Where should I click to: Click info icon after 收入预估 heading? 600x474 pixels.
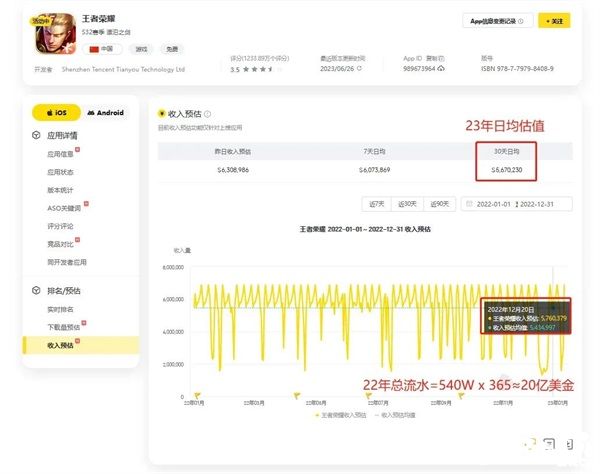tap(207, 114)
